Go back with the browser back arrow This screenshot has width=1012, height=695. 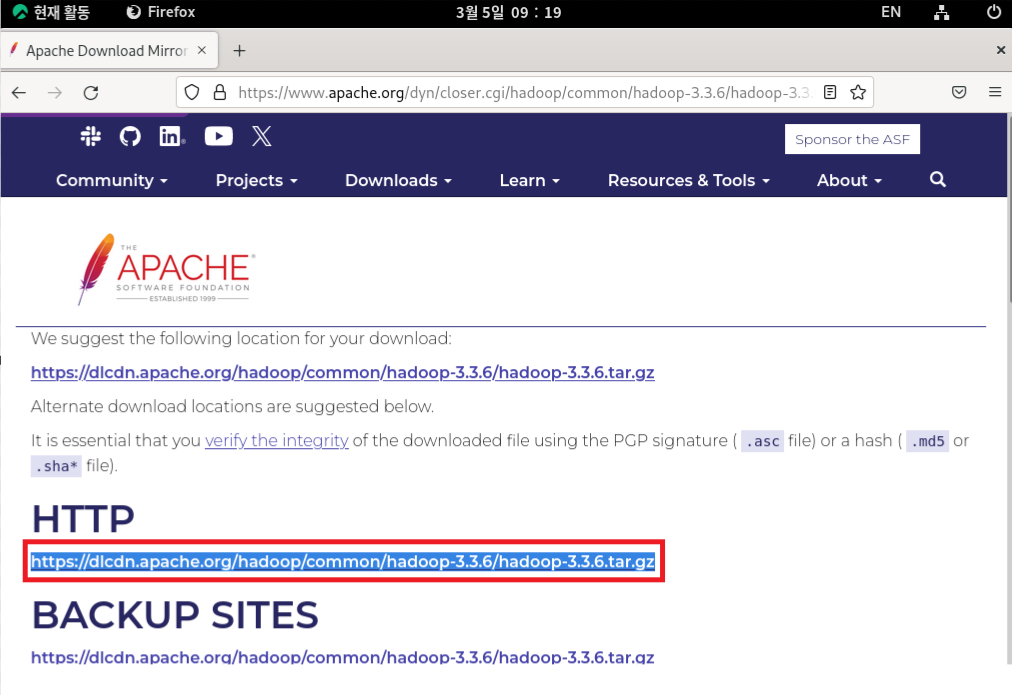pos(19,92)
